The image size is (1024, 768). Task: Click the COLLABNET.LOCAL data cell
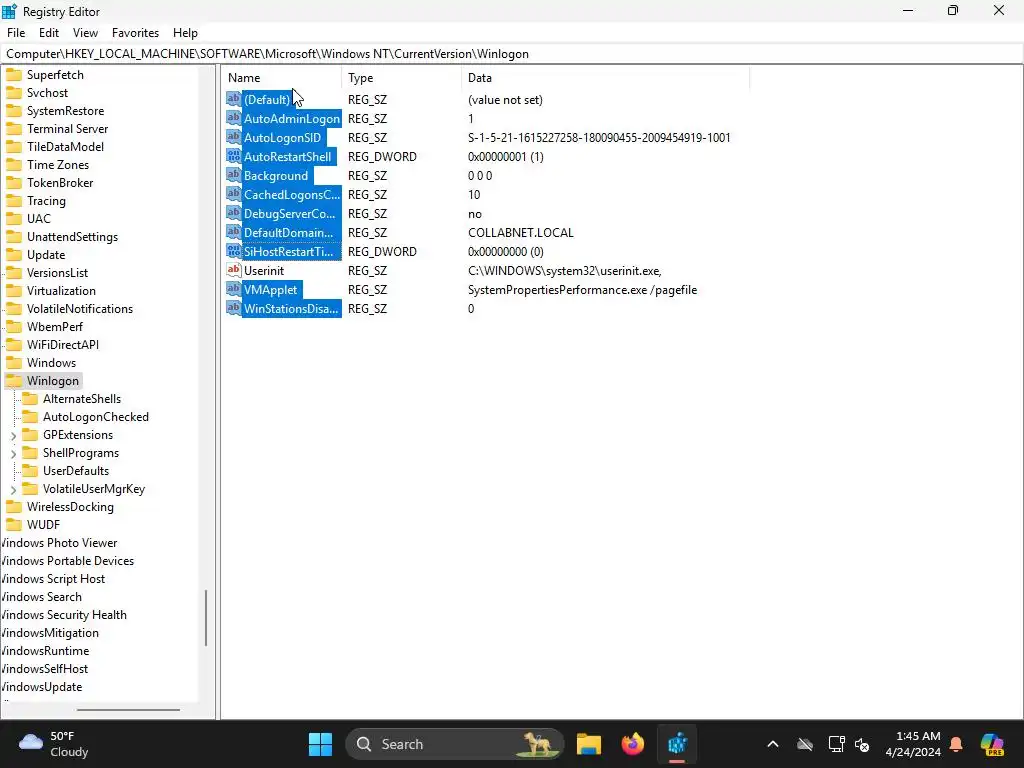click(520, 232)
